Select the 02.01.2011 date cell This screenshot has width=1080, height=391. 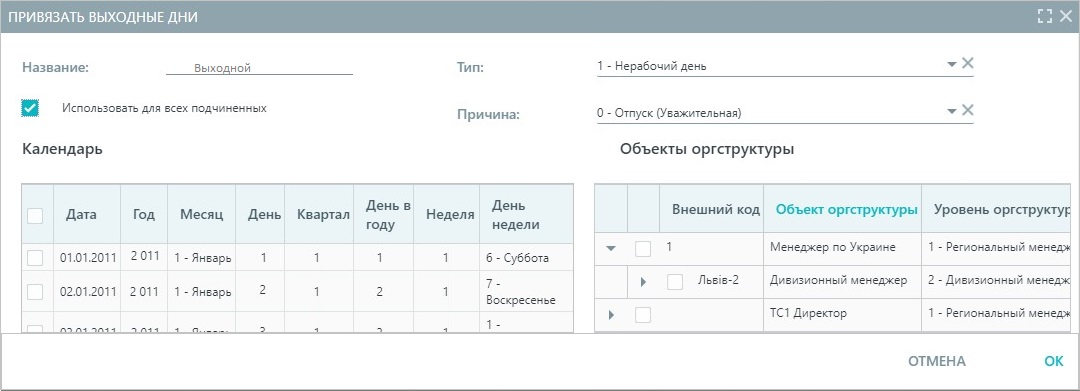tap(87, 291)
